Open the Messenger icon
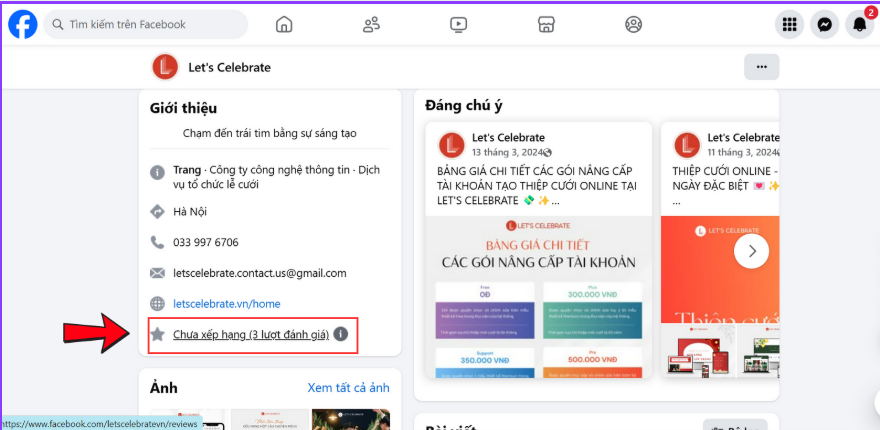The image size is (880, 430). pyautogui.click(x=824, y=25)
